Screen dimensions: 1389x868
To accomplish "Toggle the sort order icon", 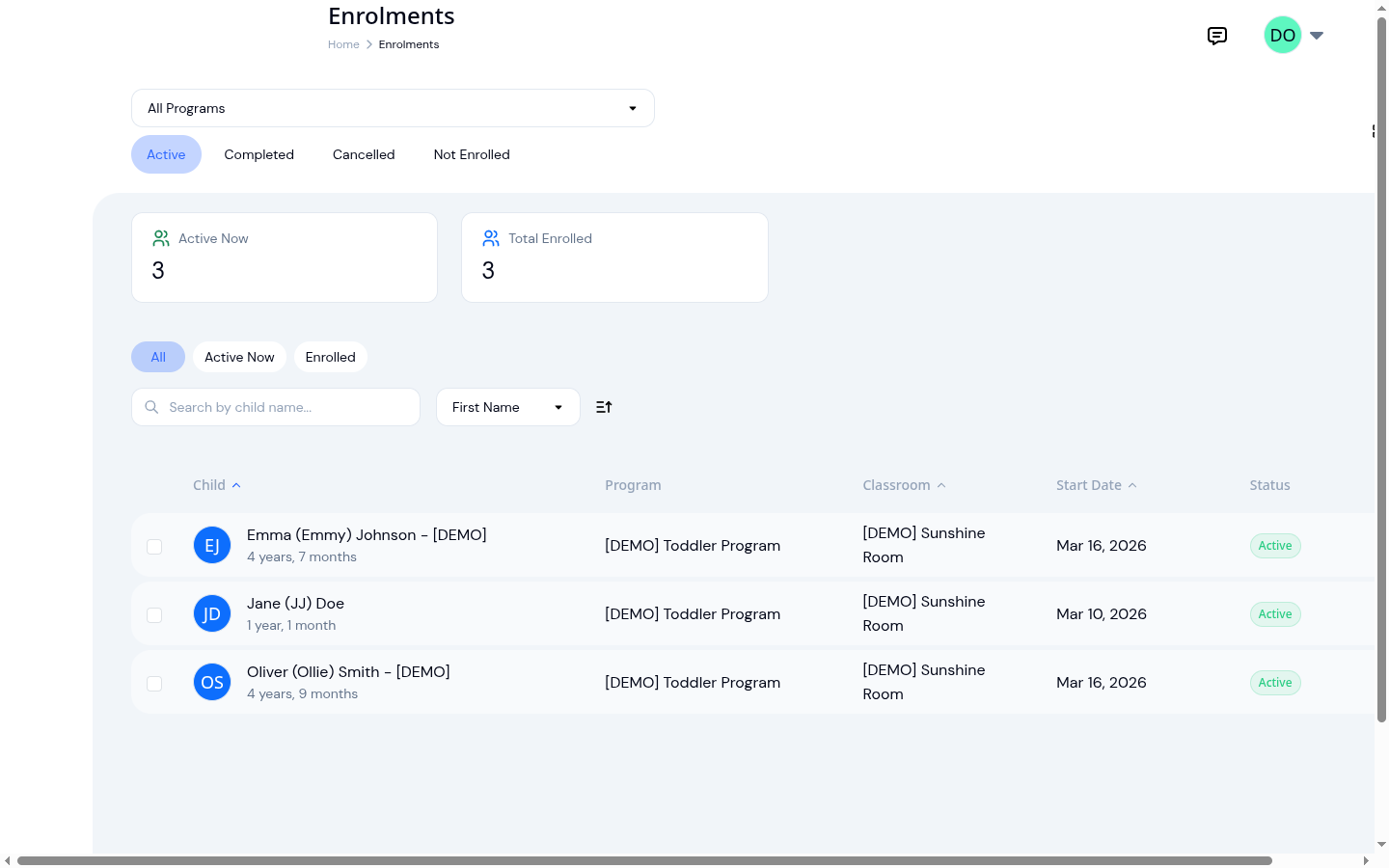I will click(x=604, y=407).
